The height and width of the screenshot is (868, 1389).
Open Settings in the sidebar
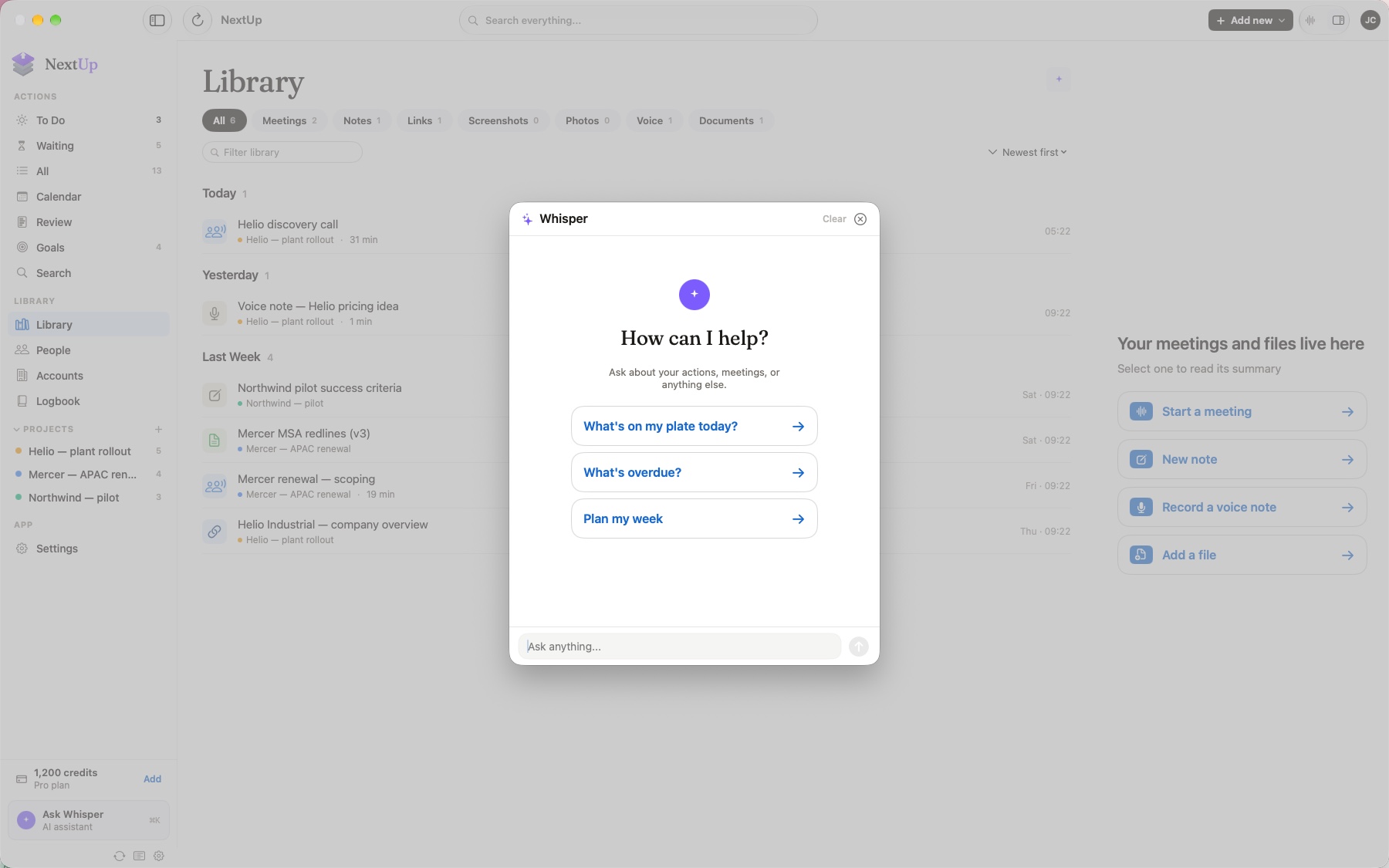(89, 549)
